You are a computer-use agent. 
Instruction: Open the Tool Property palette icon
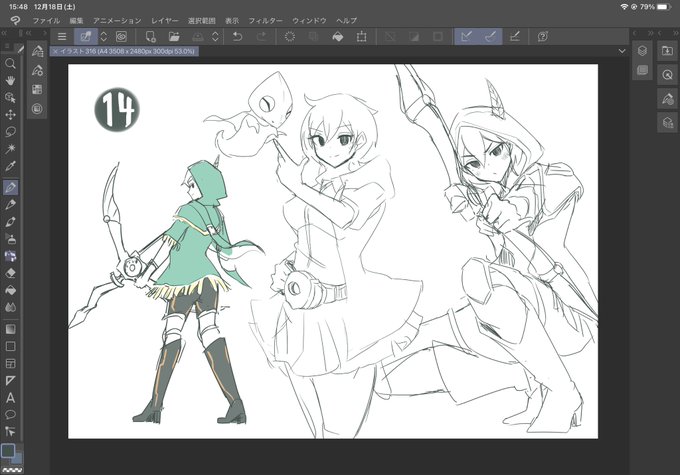[37, 70]
